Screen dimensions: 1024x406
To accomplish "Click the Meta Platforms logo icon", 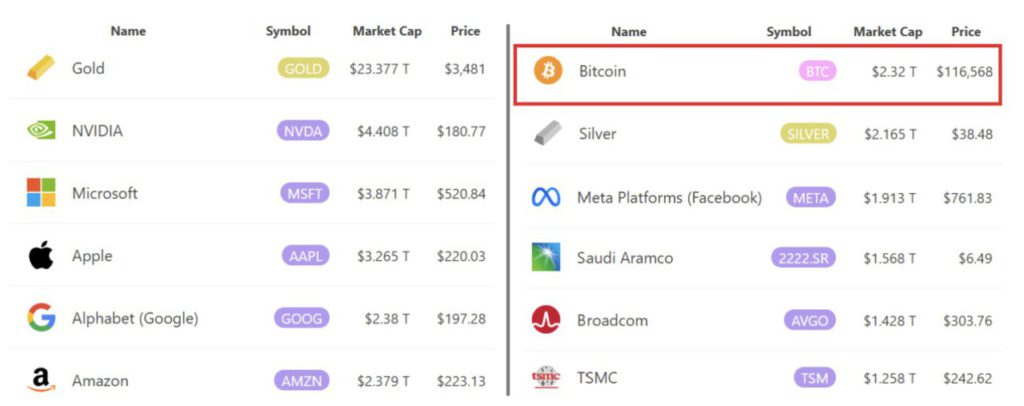I will (x=546, y=198).
